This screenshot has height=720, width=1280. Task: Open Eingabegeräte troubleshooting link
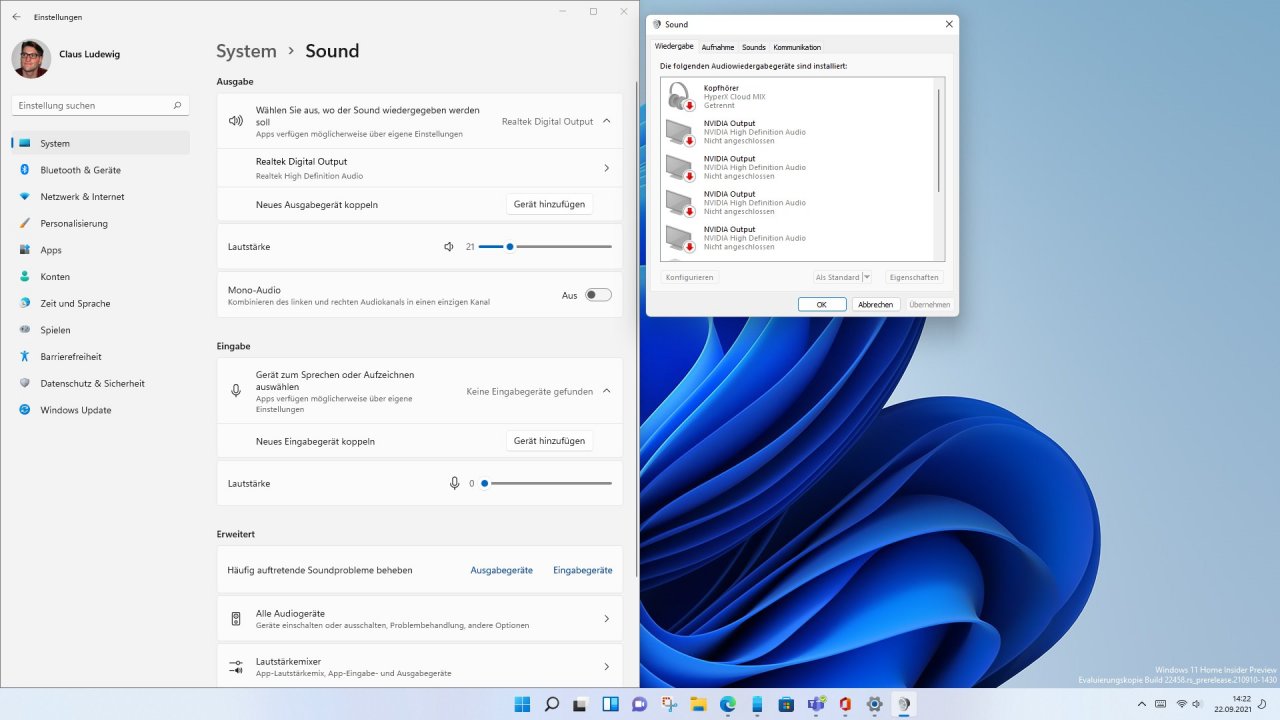click(583, 570)
